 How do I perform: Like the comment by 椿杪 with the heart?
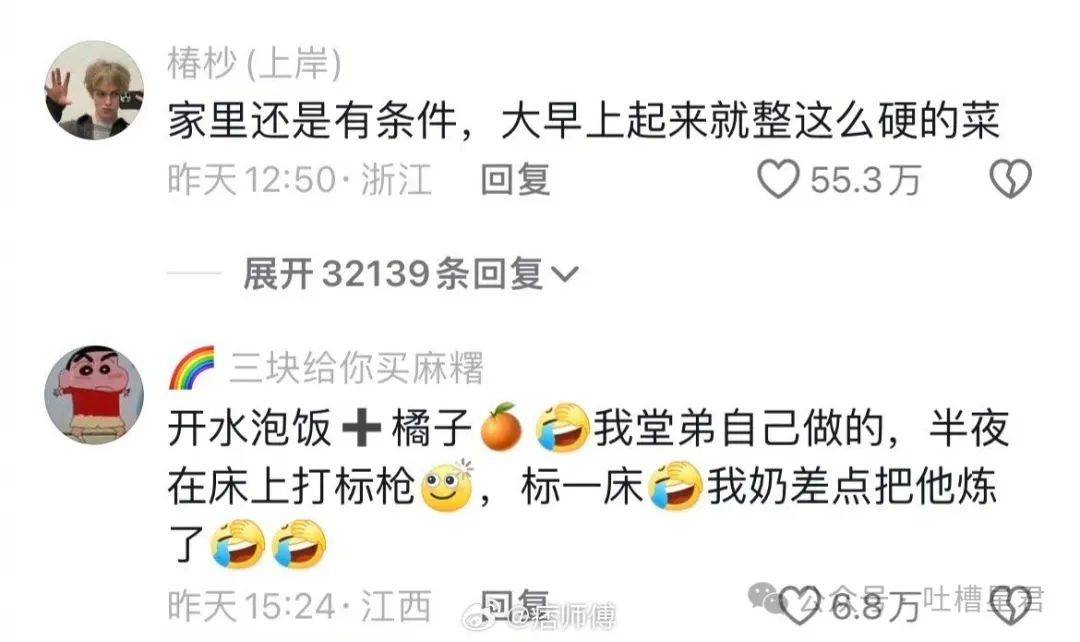point(778,179)
